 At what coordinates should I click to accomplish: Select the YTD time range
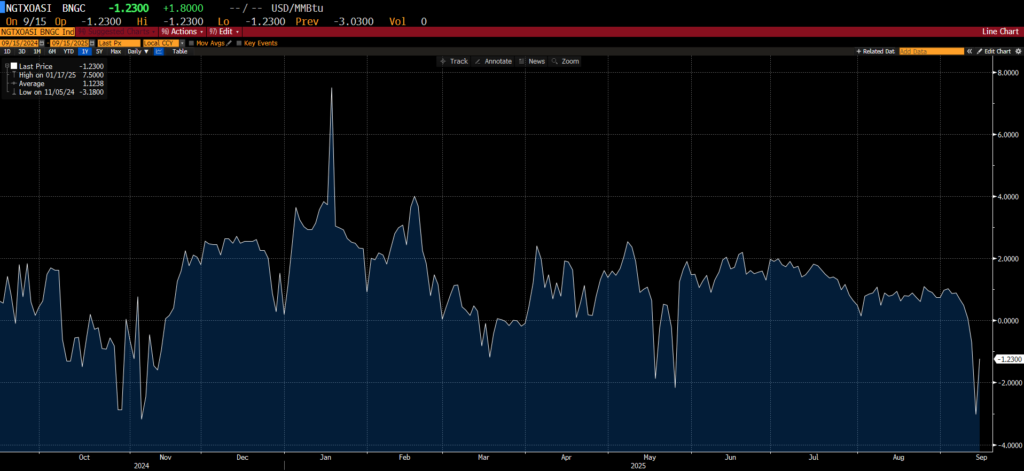(69, 51)
